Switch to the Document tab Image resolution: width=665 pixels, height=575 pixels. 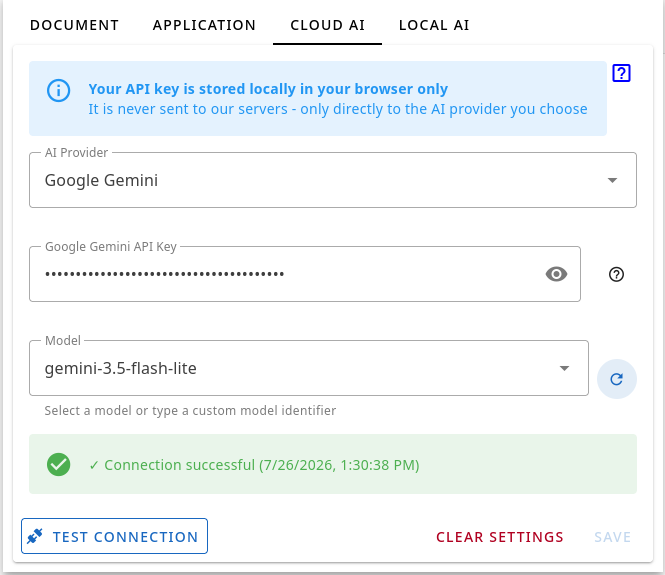(75, 25)
